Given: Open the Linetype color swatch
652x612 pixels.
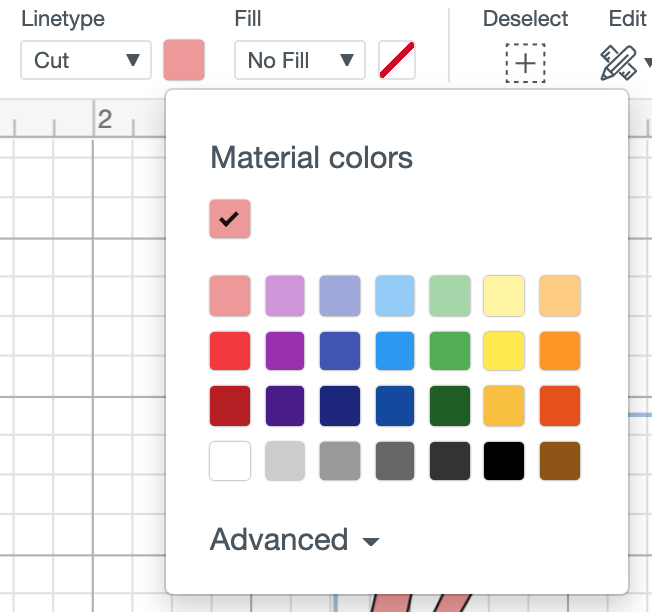Looking at the screenshot, I should click(x=184, y=60).
